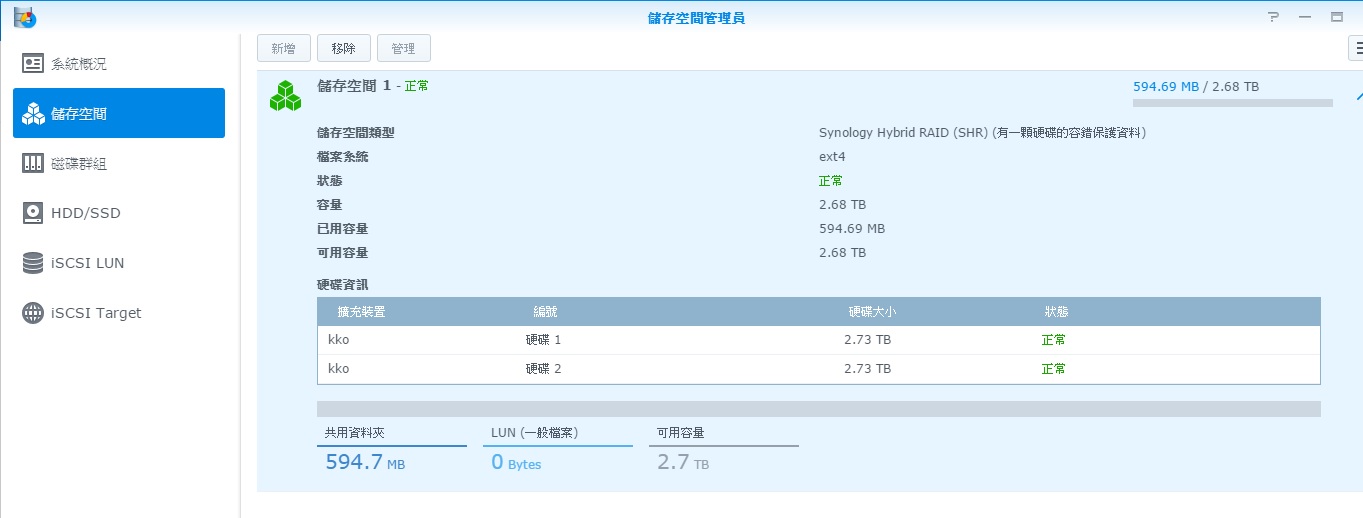Click the 移除 button
This screenshot has height=518, width=1363.
(x=344, y=48)
